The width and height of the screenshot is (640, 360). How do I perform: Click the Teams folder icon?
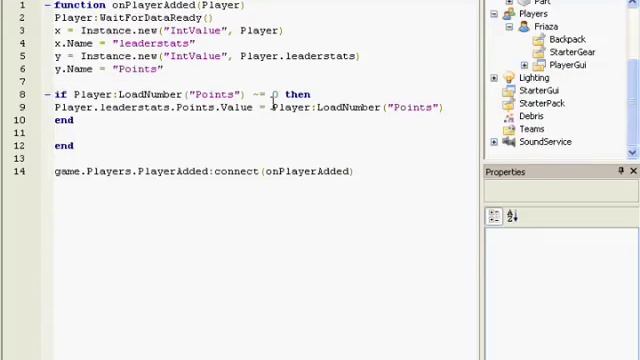(x=509, y=129)
